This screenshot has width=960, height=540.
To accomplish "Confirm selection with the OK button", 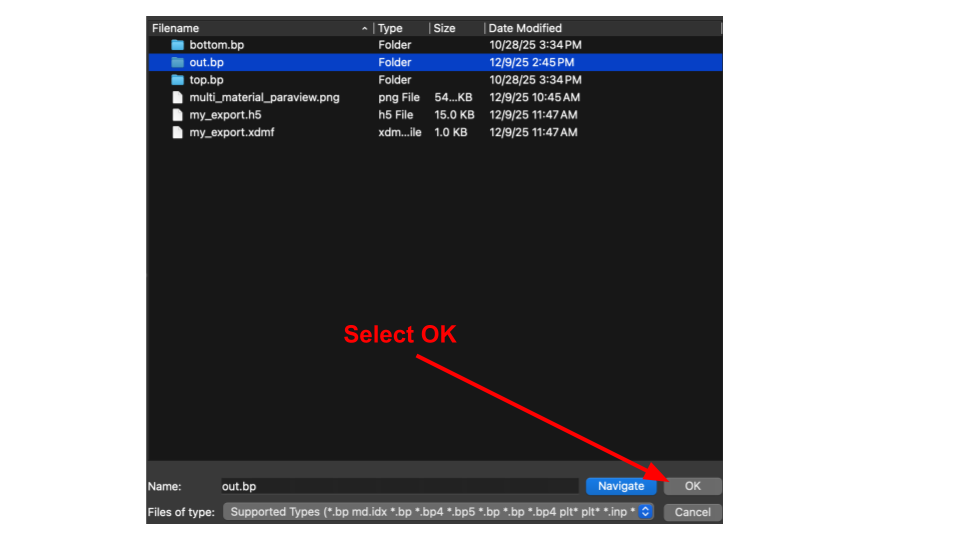I will click(692, 486).
